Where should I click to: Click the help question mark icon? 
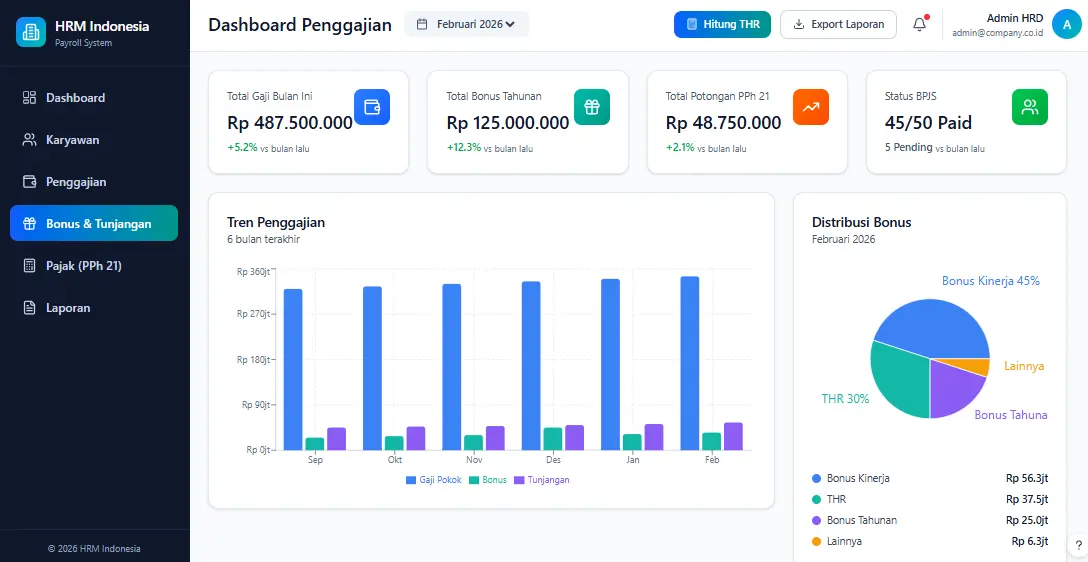1078,545
